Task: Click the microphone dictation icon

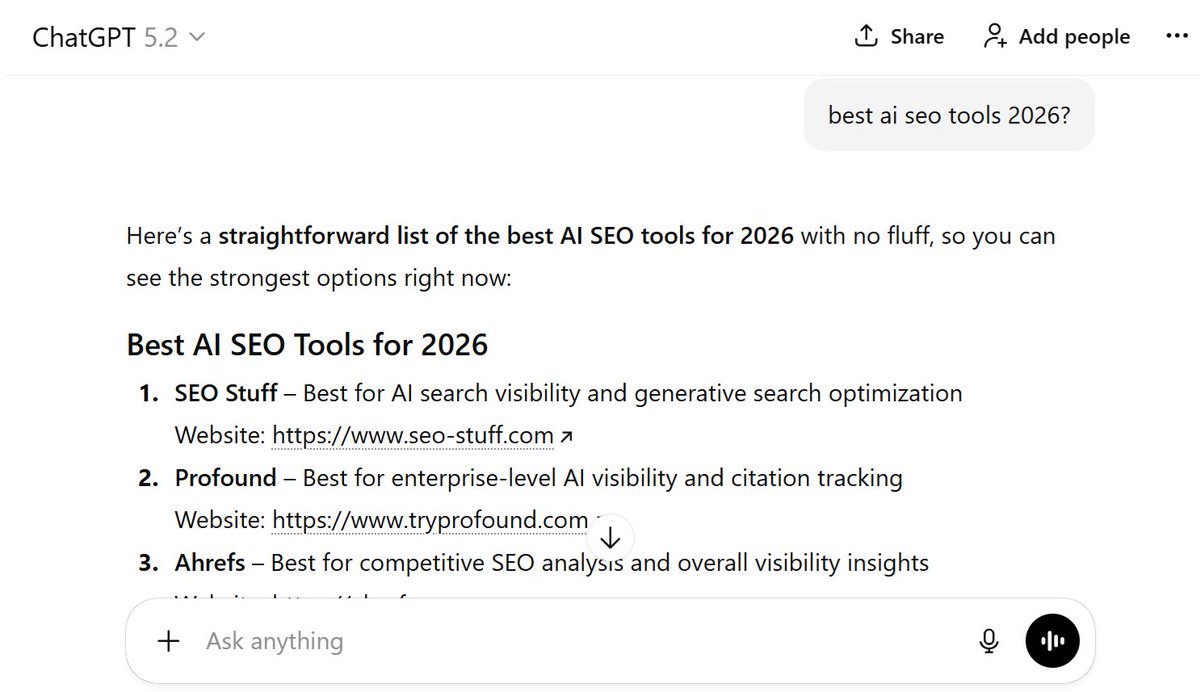Action: [989, 641]
